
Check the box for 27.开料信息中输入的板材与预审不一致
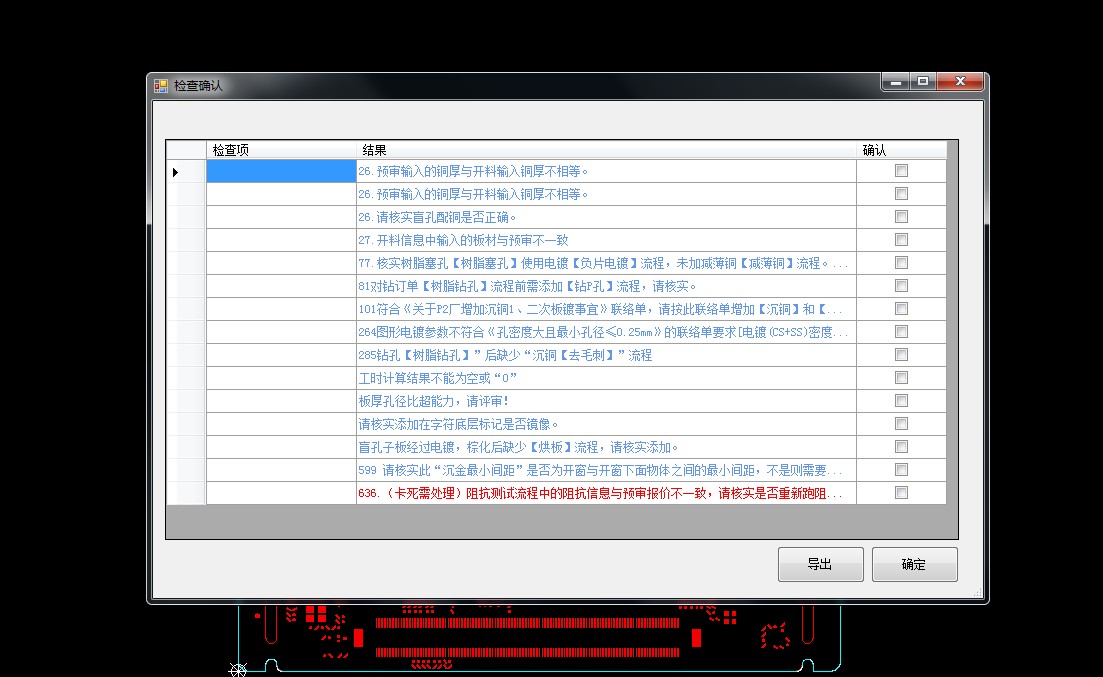[901, 240]
